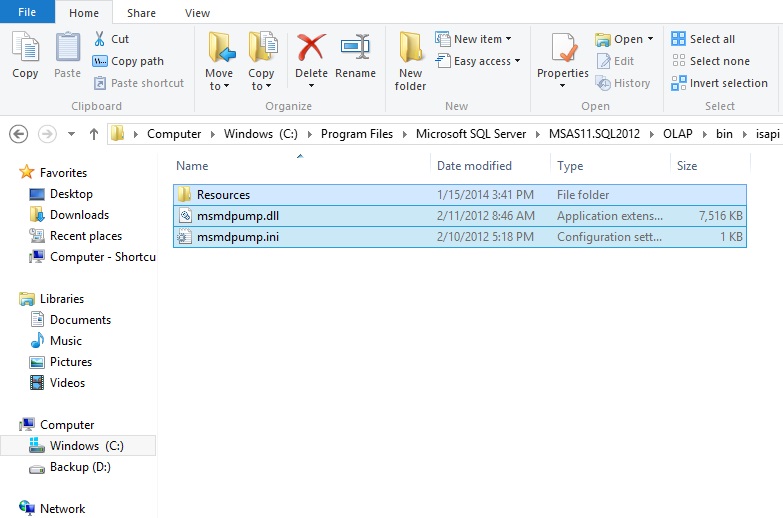The width and height of the screenshot is (783, 518).
Task: Switch to the View ribbon tab
Action: tap(197, 13)
